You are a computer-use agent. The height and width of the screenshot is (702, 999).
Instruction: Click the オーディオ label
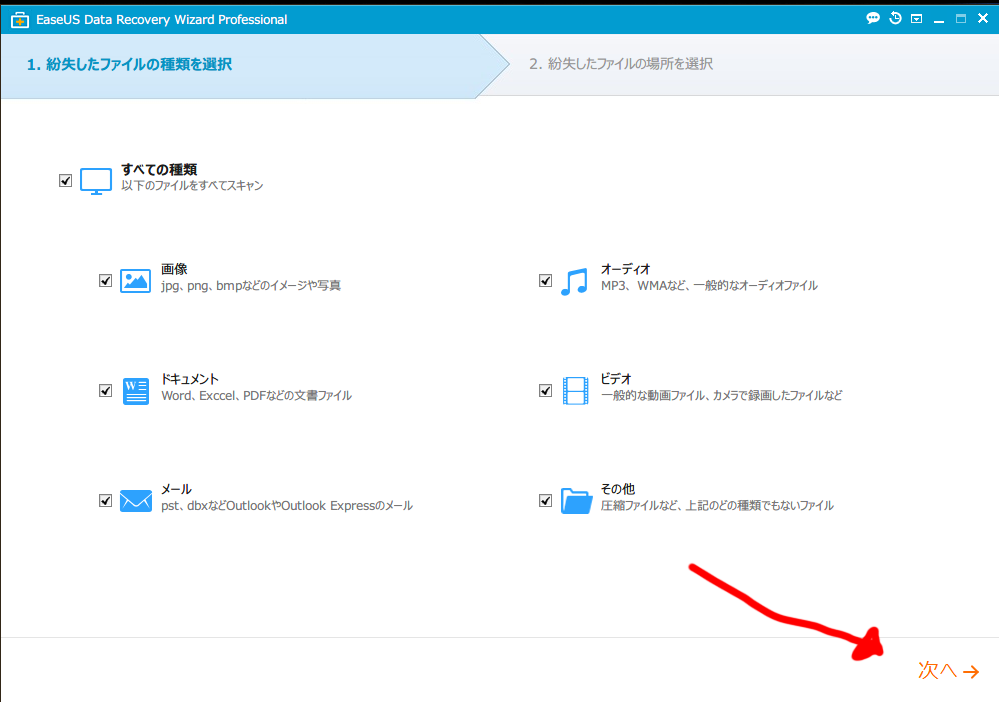point(625,269)
